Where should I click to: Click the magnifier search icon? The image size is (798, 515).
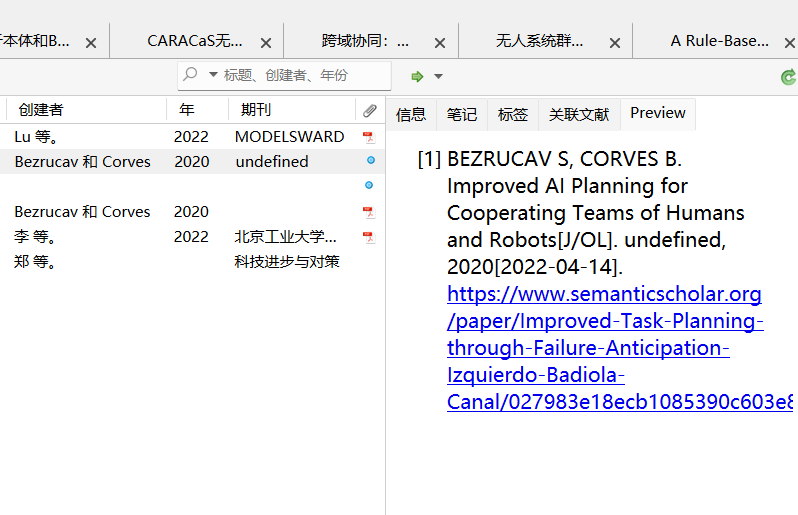[190, 75]
